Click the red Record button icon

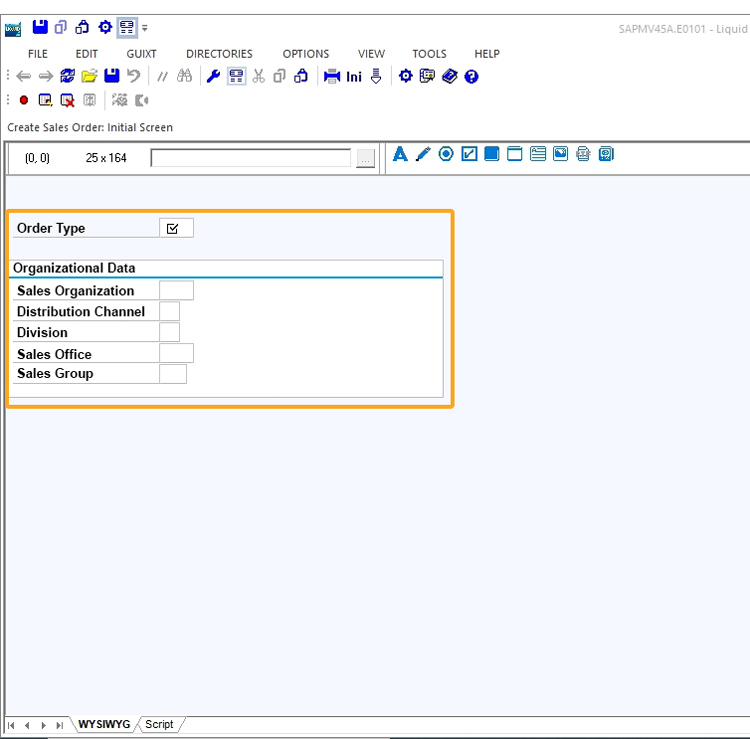[24, 100]
